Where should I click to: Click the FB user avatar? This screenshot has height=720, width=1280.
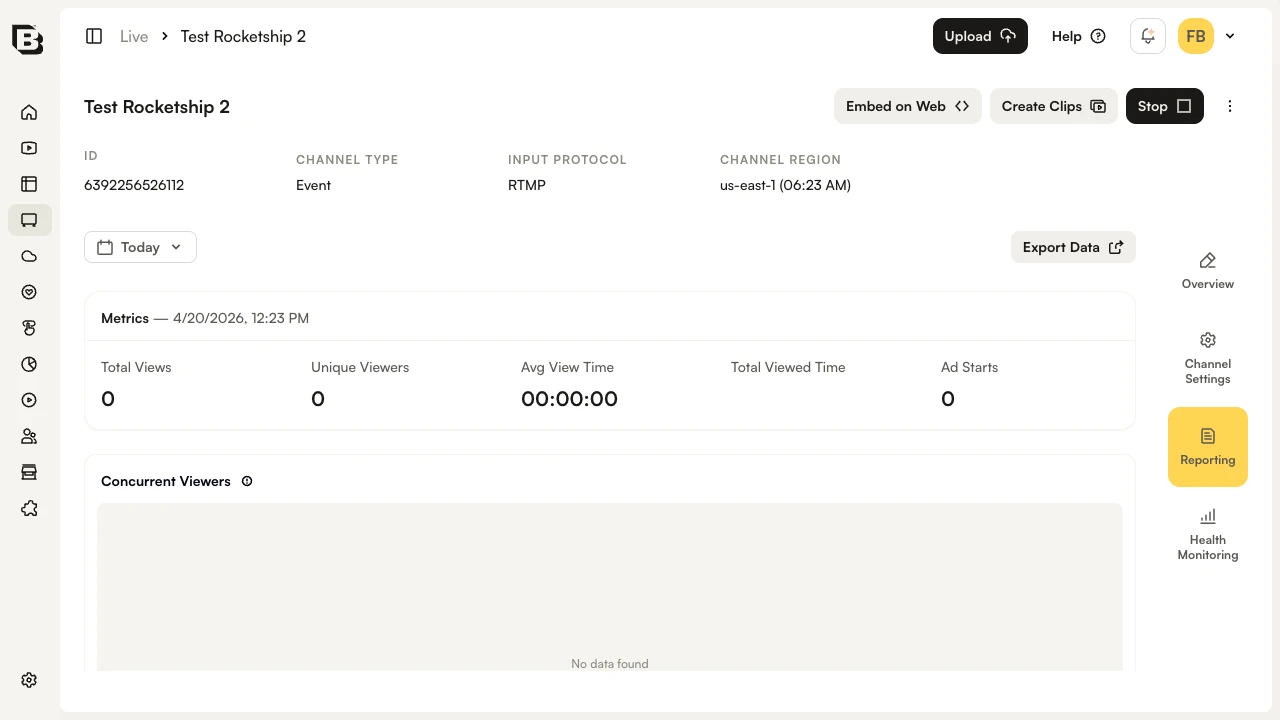click(1196, 36)
